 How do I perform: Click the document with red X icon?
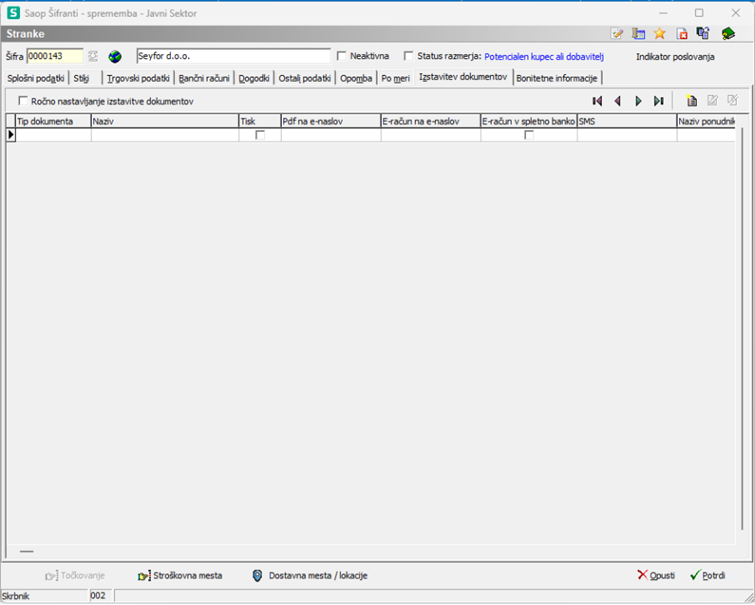click(682, 34)
